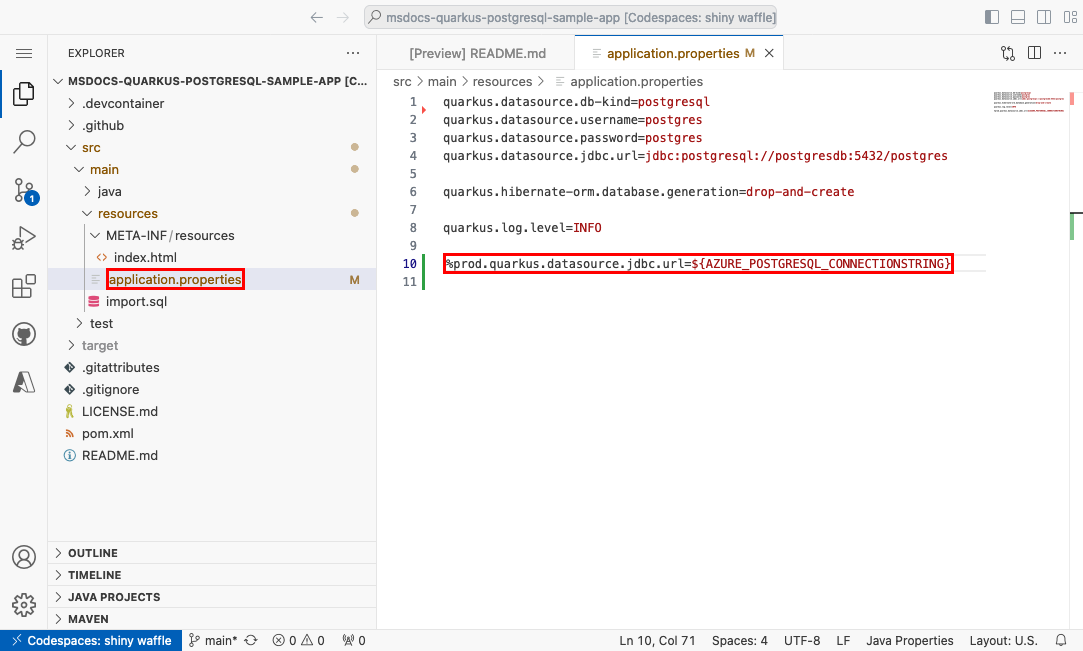This screenshot has width=1083, height=651.
Task: Open the Azure view in activity bar
Action: [x=24, y=382]
